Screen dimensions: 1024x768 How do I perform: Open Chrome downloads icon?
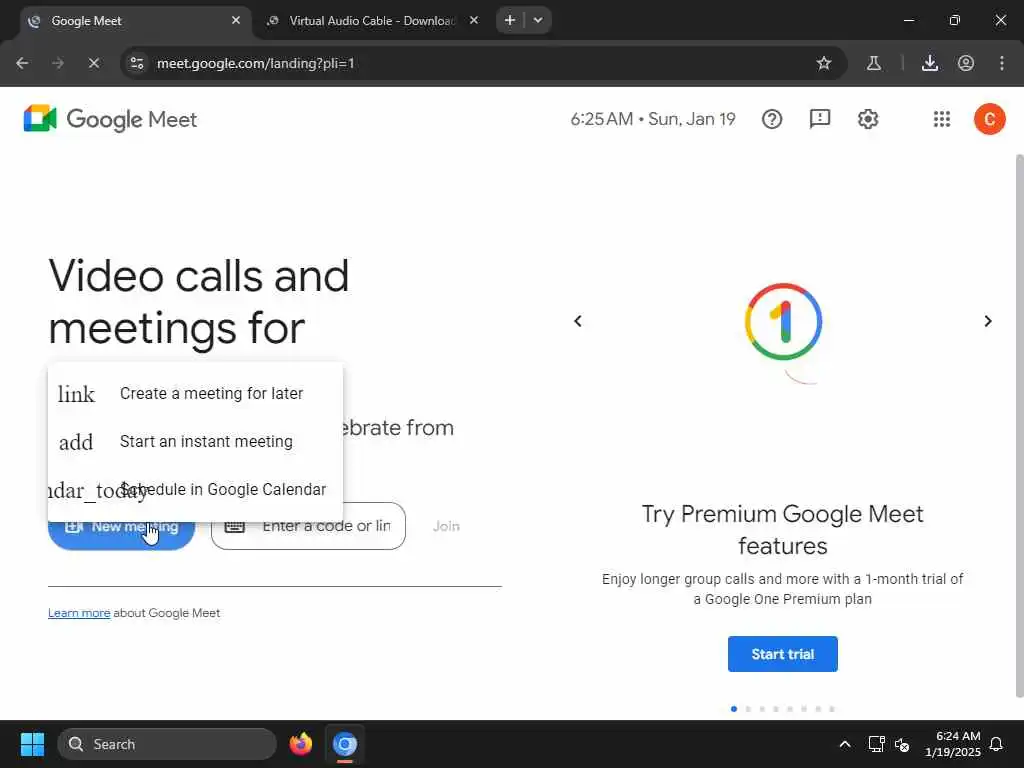(930, 63)
